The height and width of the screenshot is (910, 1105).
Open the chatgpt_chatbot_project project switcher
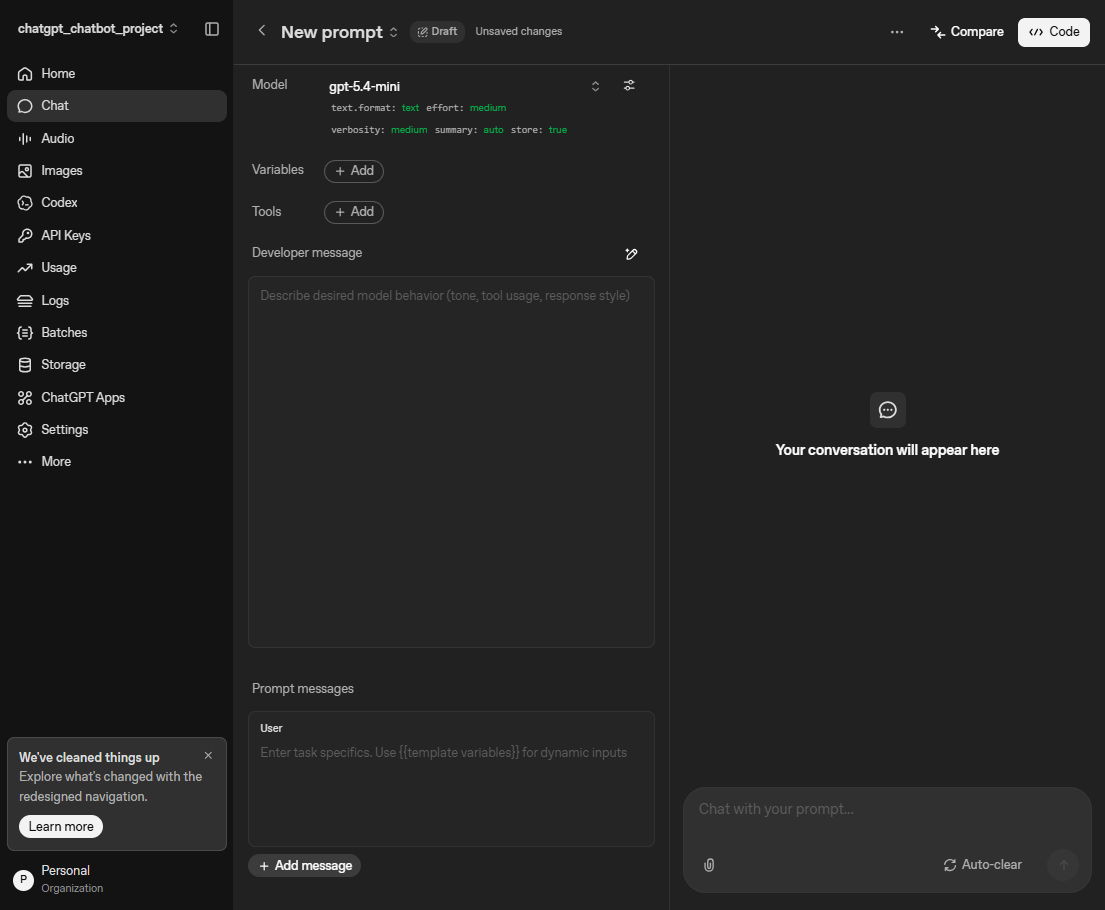coord(98,29)
